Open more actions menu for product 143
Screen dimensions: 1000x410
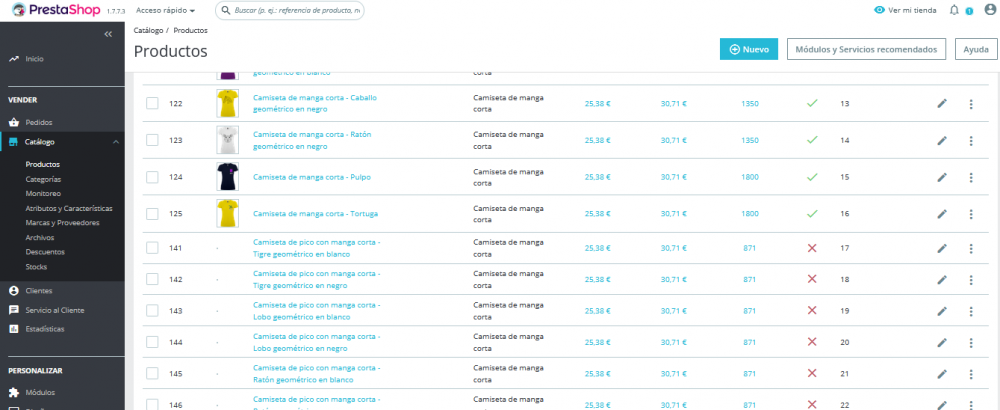tap(971, 311)
